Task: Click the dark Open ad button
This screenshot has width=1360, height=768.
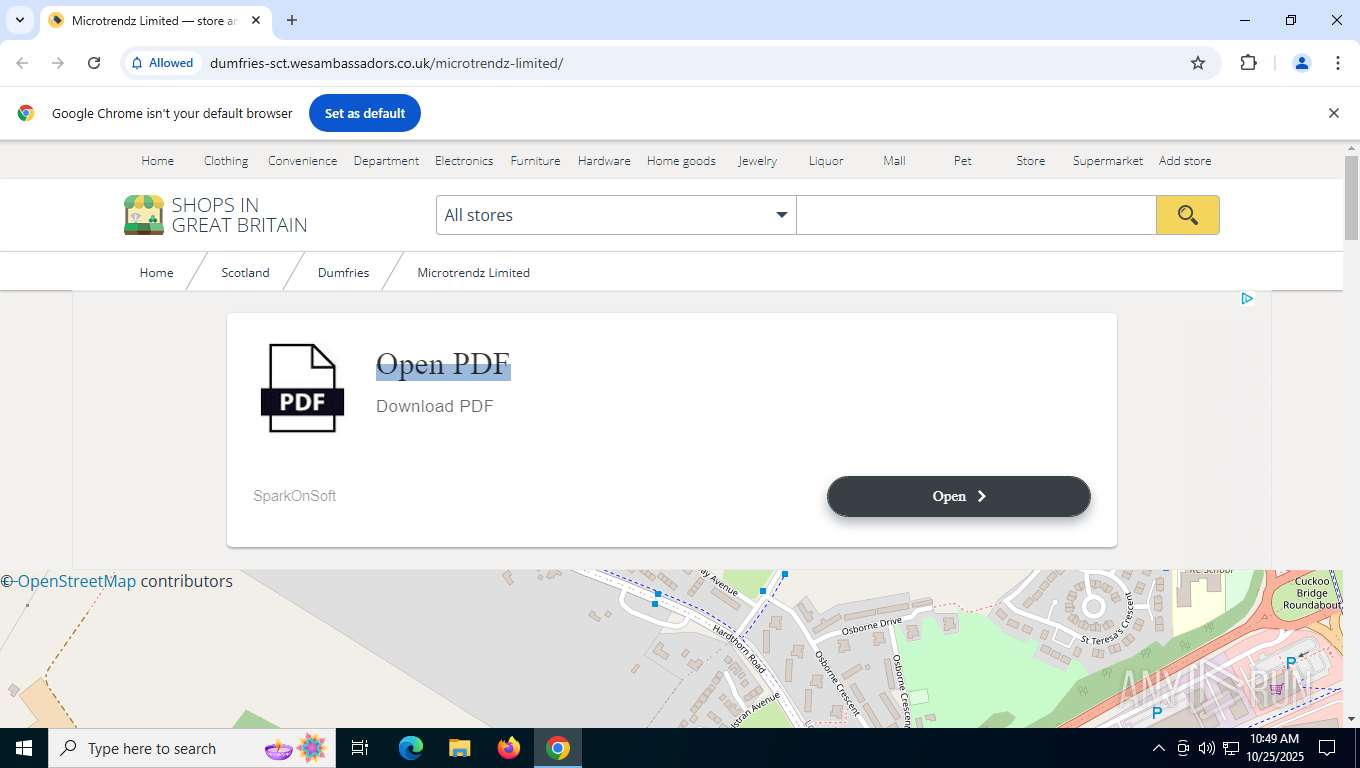Action: (x=958, y=496)
